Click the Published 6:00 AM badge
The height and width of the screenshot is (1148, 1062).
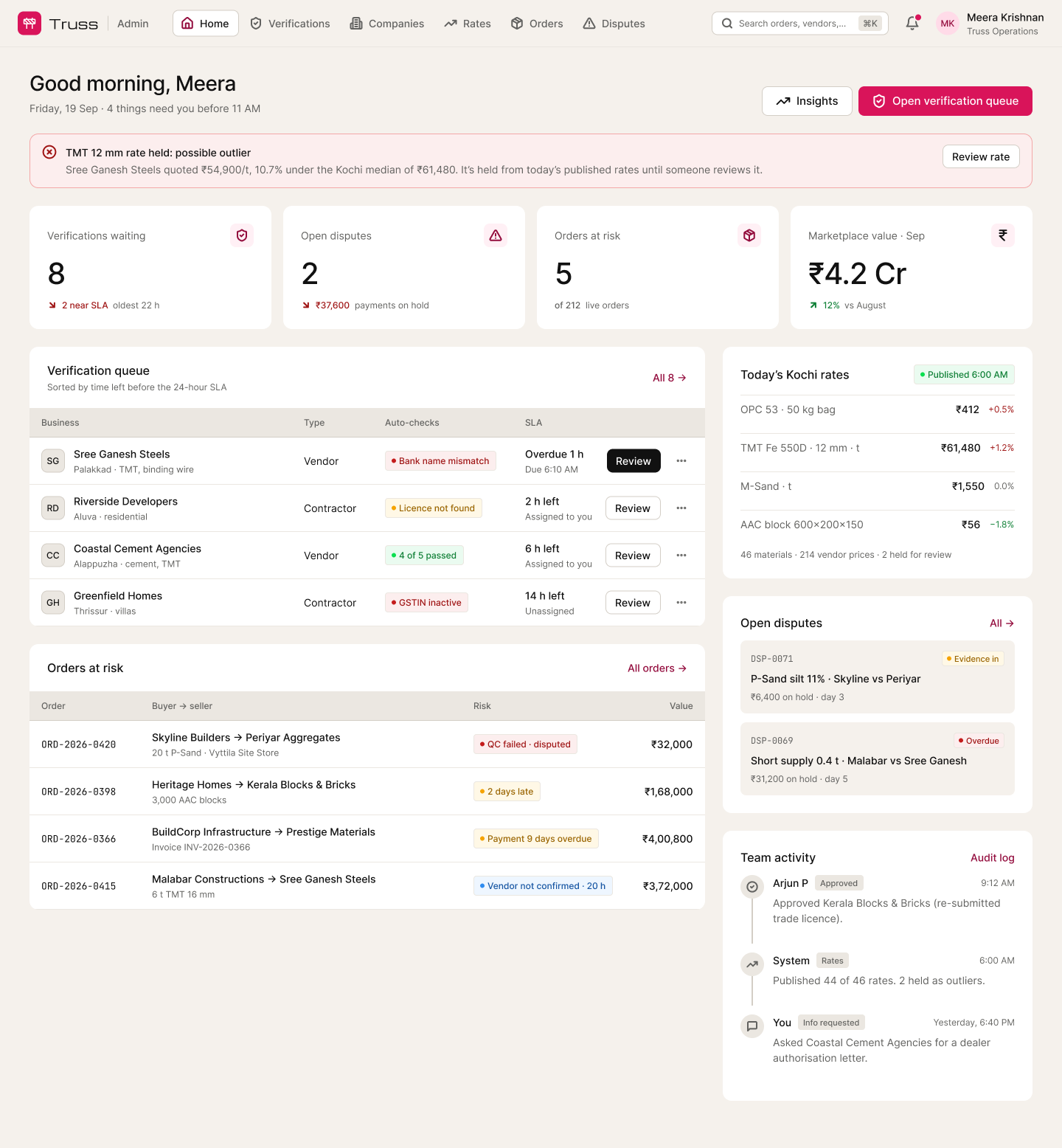point(964,375)
